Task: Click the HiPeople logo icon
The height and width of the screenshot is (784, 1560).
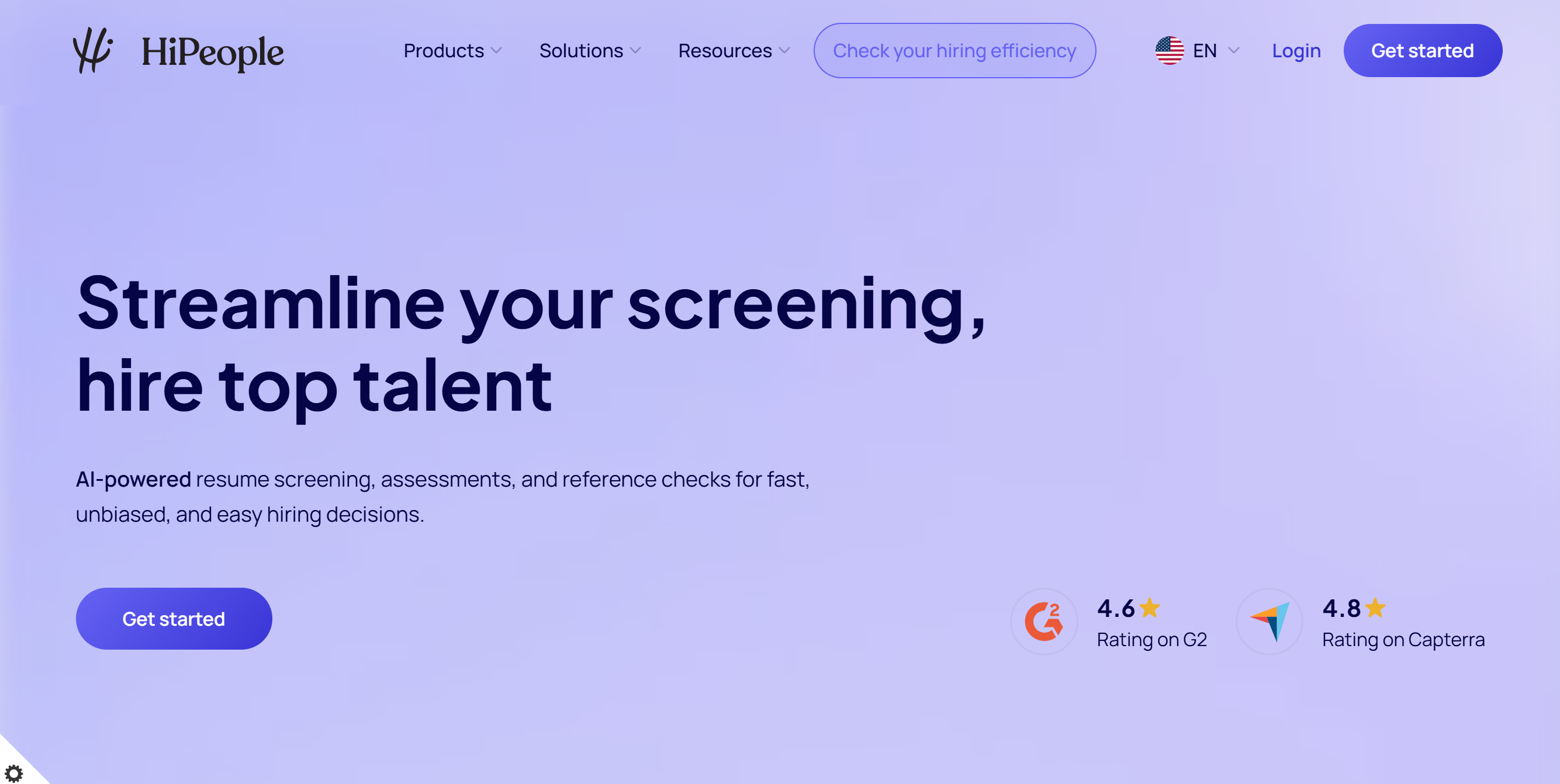Action: click(x=93, y=50)
